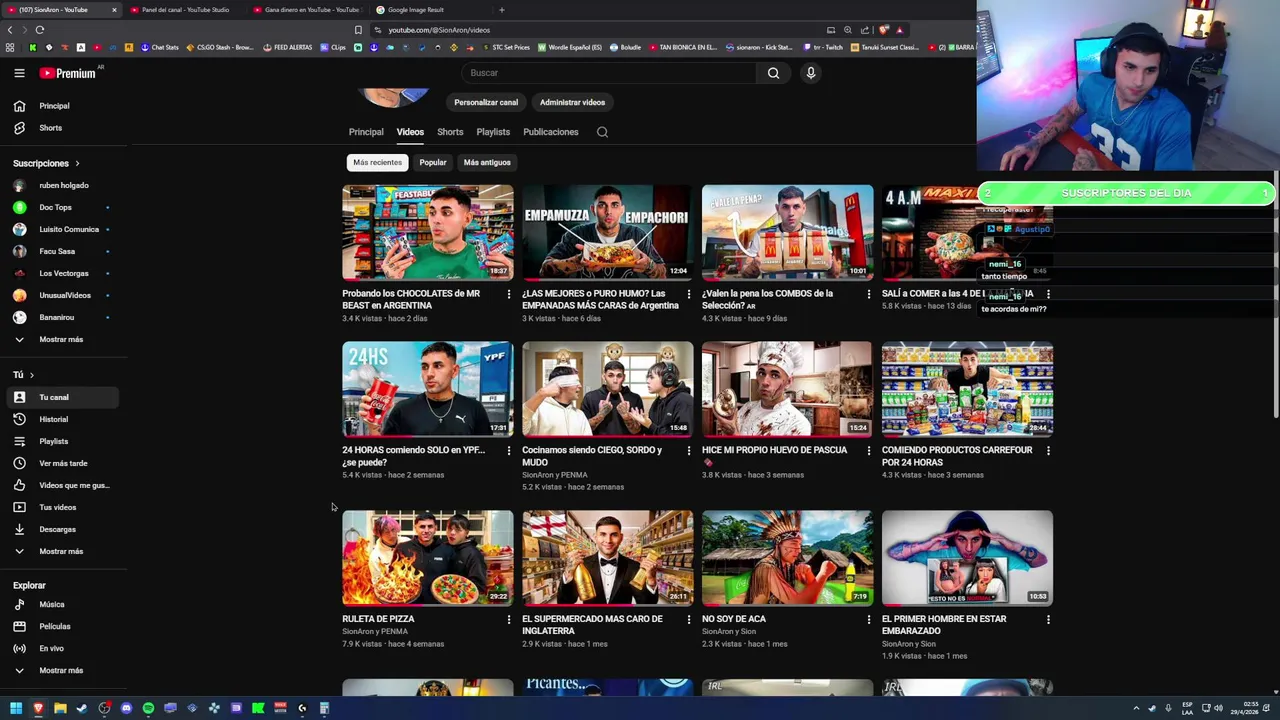The width and height of the screenshot is (1280, 720).
Task: Open thumbnail of Cocinamos siendo CIEGO, SORDO video
Action: (x=607, y=389)
